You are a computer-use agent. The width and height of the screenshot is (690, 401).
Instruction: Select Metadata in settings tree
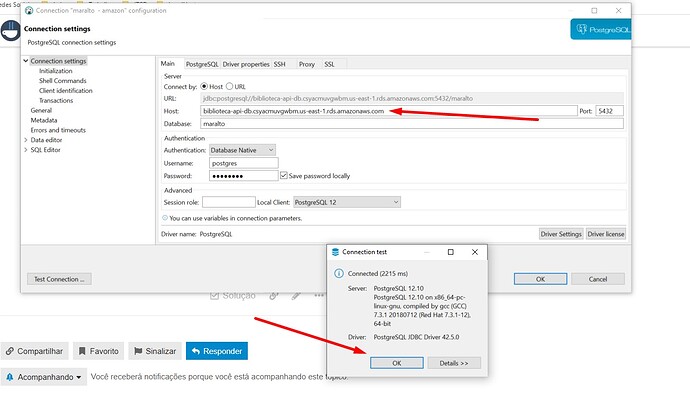[44, 120]
